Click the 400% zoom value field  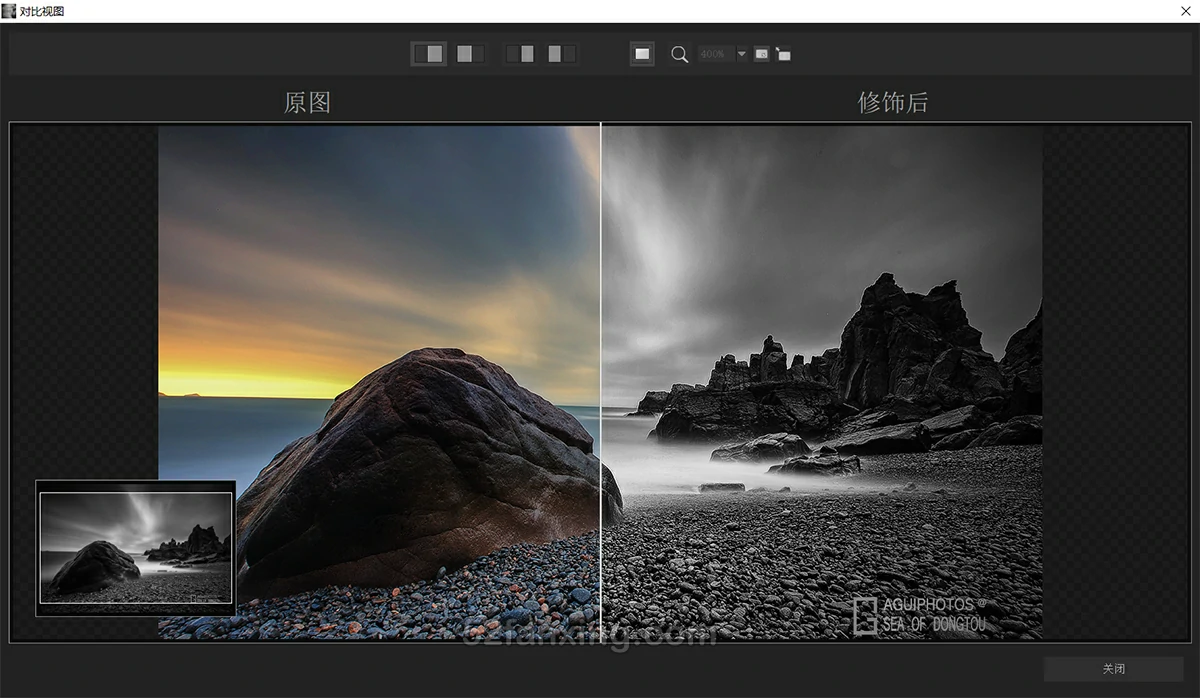tap(716, 54)
